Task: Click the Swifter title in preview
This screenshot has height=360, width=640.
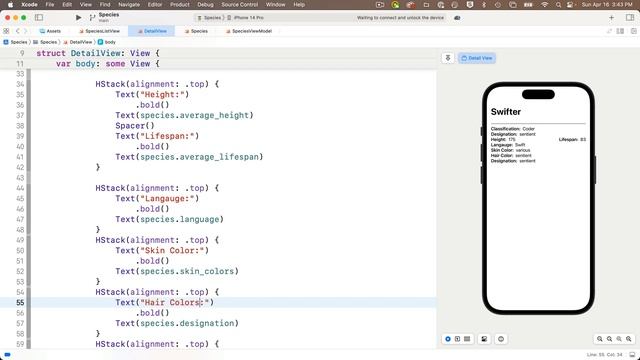Action: coord(506,112)
